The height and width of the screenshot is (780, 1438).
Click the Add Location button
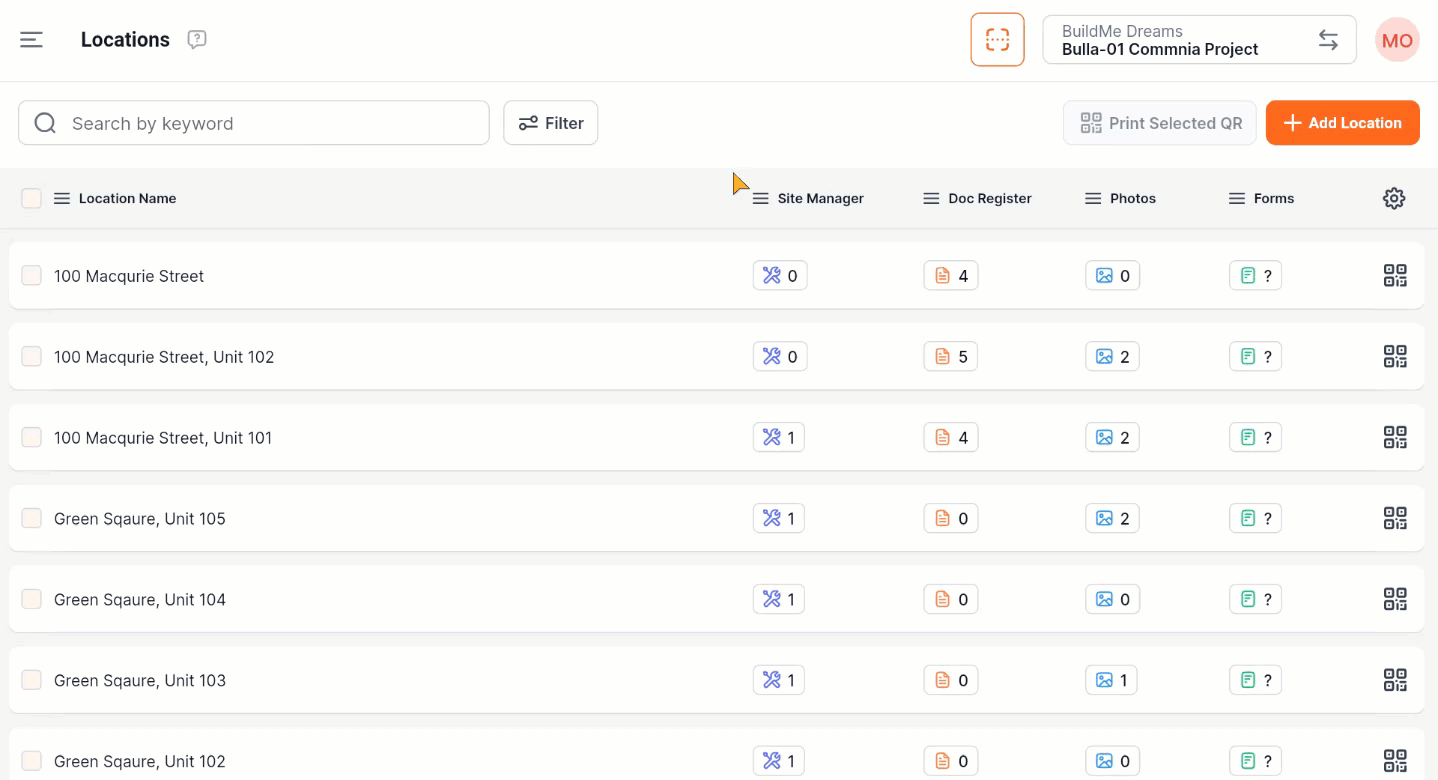pos(1342,123)
